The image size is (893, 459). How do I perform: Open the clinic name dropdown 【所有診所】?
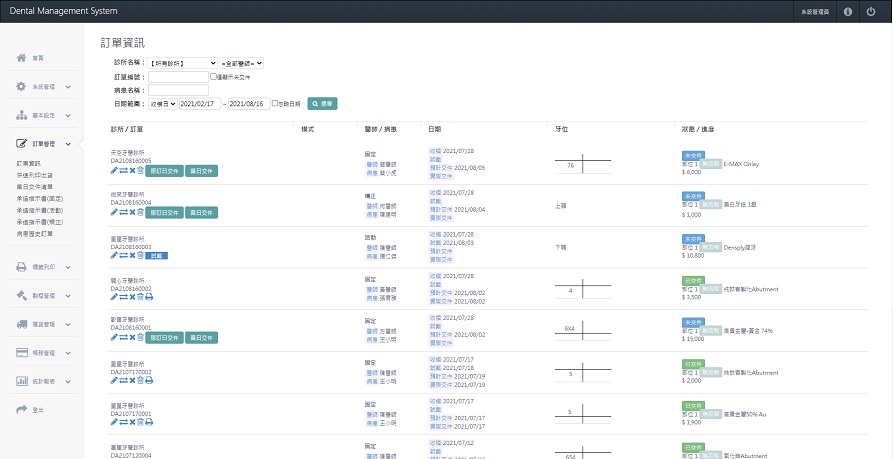[182, 63]
